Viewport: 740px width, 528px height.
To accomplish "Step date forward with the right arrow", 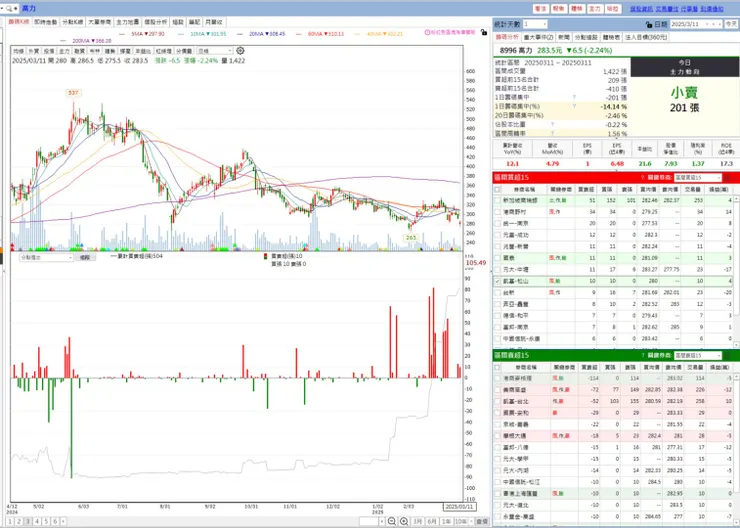I will pyautogui.click(x=720, y=24).
